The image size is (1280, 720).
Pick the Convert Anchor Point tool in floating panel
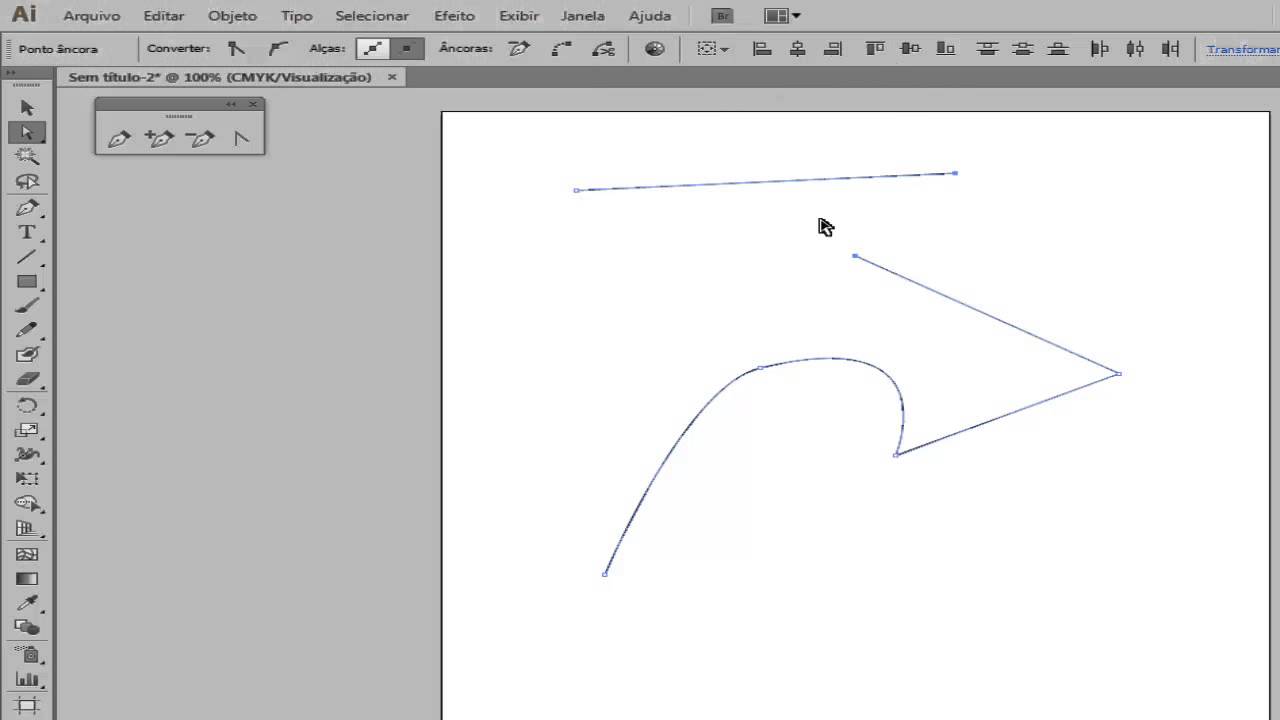point(241,139)
